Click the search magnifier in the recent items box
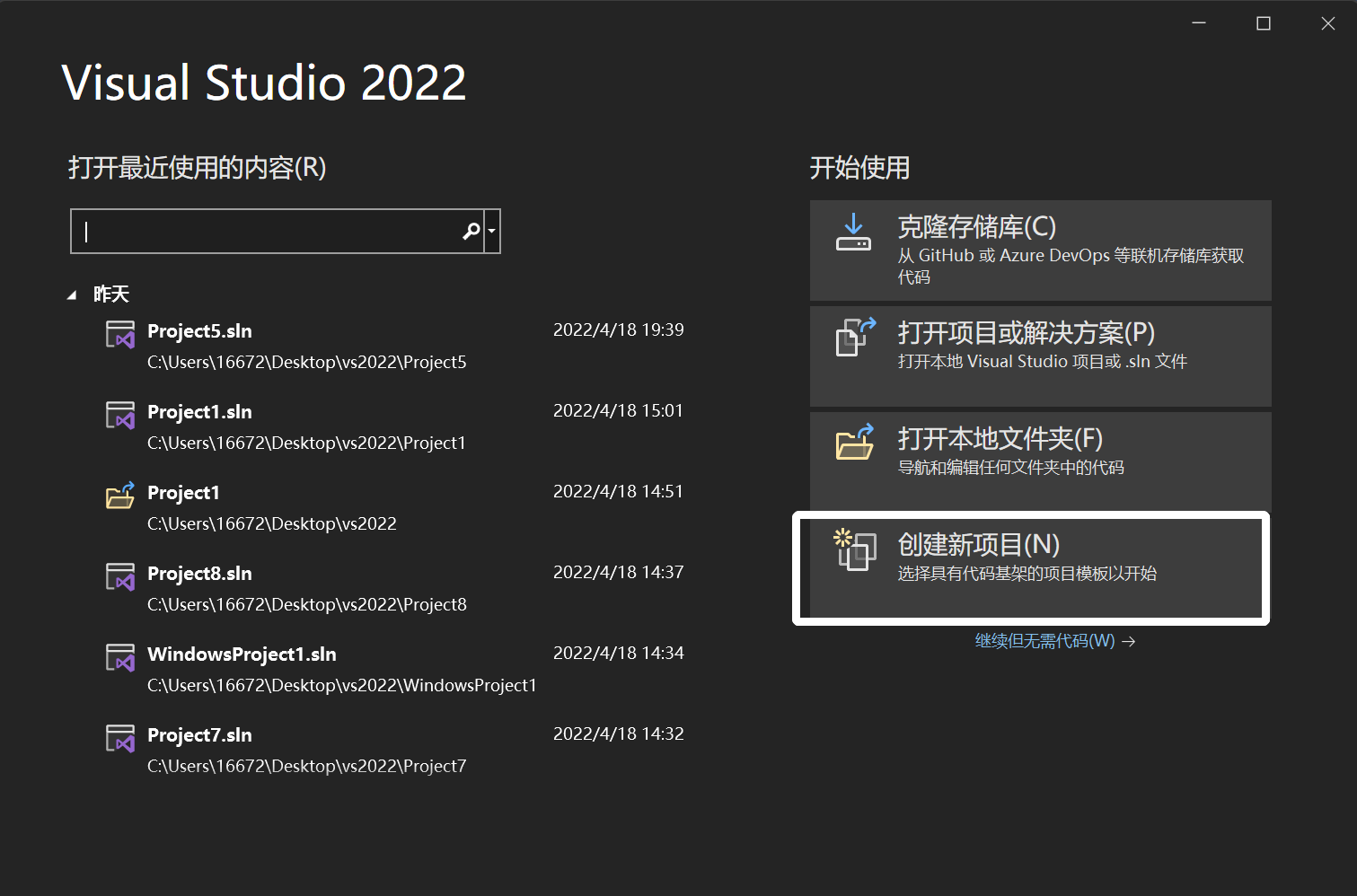Viewport: 1357px width, 896px height. pos(471,231)
